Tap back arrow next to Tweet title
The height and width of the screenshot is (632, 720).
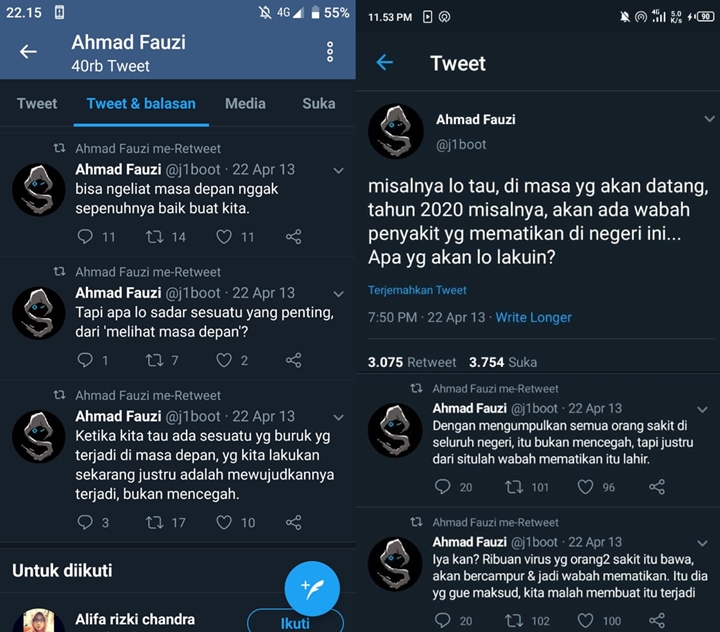[x=385, y=63]
